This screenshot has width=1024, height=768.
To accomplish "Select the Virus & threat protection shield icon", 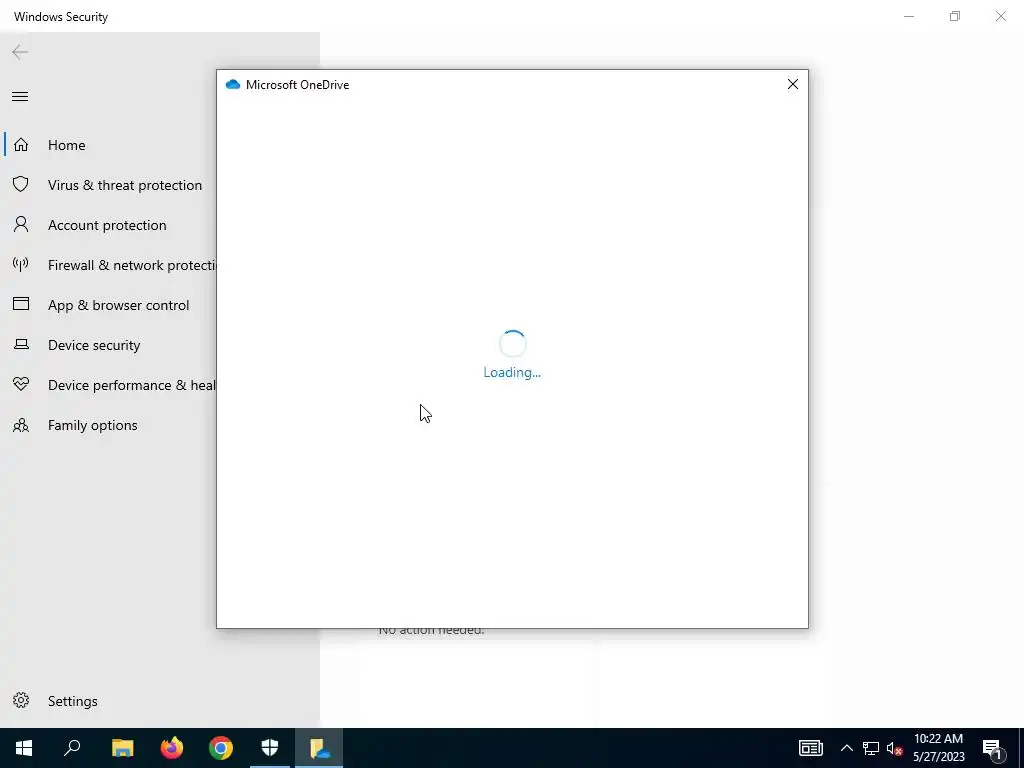I will [x=21, y=184].
